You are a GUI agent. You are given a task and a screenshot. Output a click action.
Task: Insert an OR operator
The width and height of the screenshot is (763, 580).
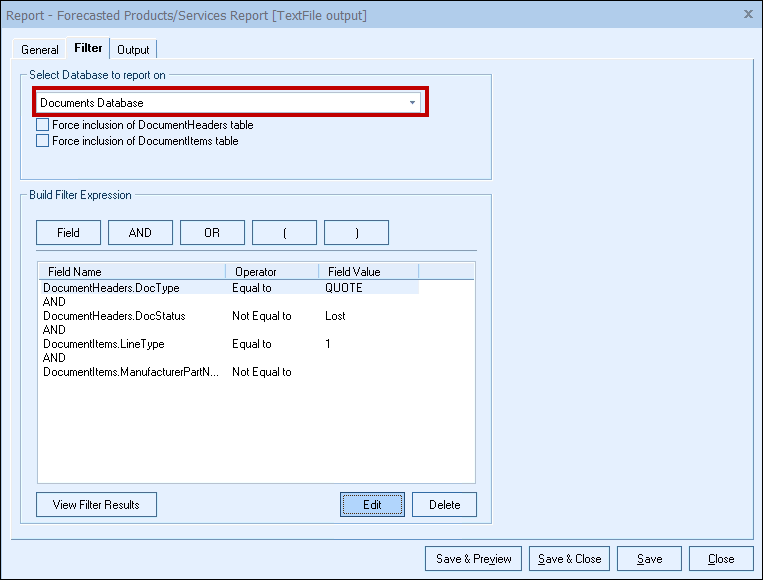[212, 233]
